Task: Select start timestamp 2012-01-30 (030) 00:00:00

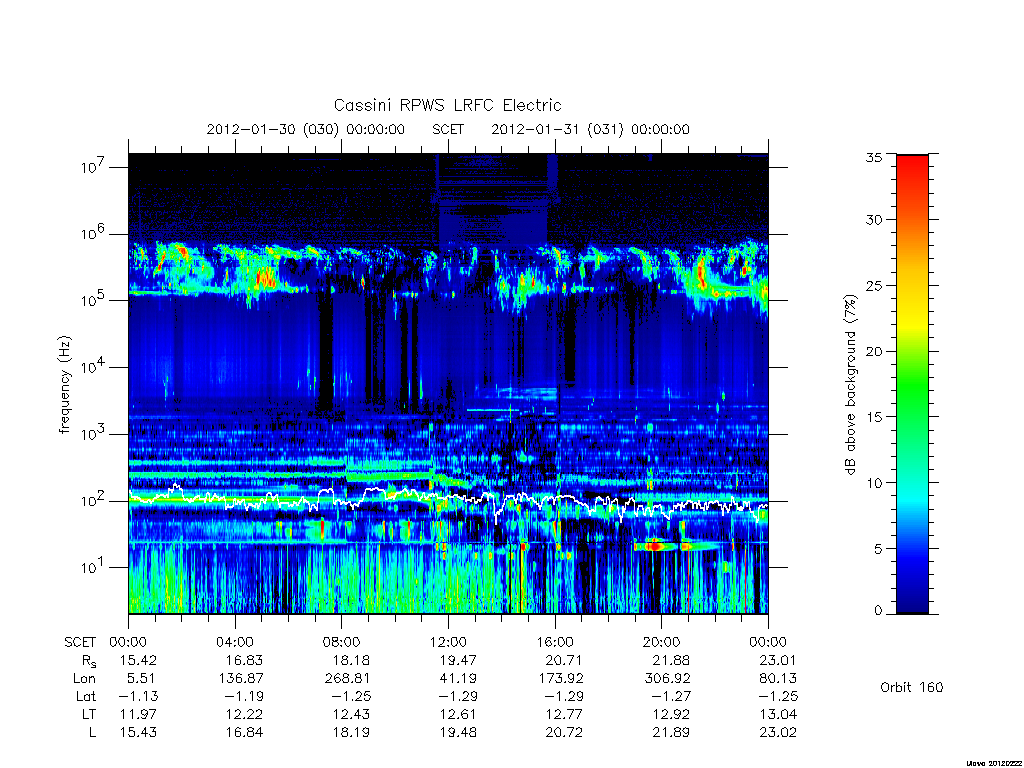Action: [x=306, y=129]
